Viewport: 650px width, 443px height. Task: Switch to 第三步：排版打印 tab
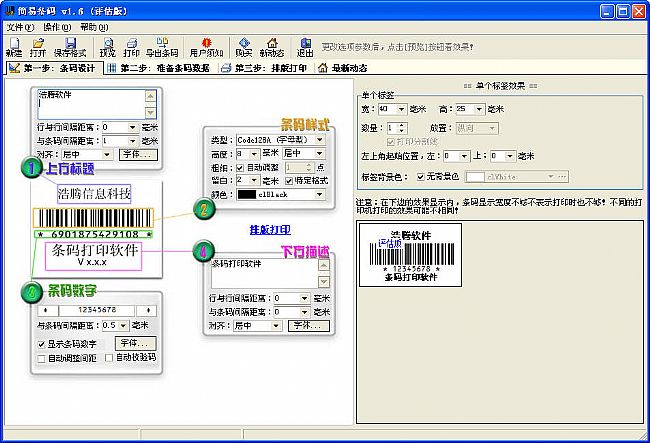coord(266,68)
